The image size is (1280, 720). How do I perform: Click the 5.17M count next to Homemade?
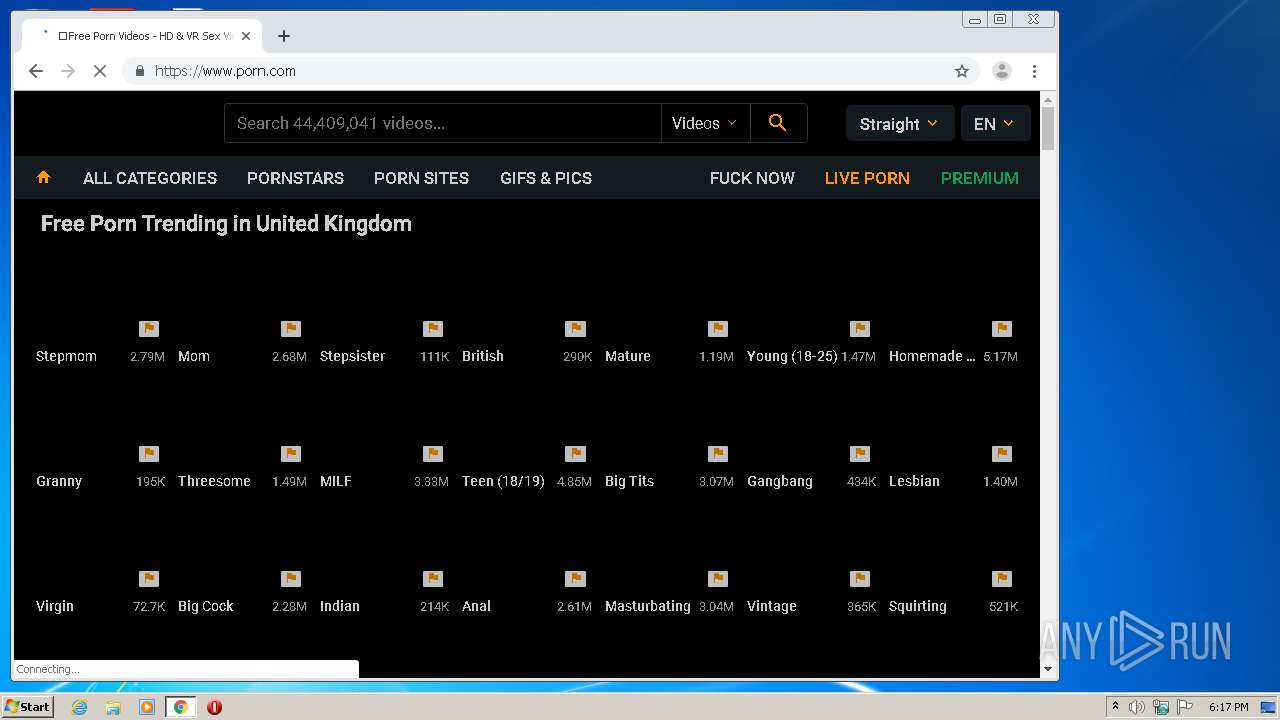click(x=1000, y=357)
